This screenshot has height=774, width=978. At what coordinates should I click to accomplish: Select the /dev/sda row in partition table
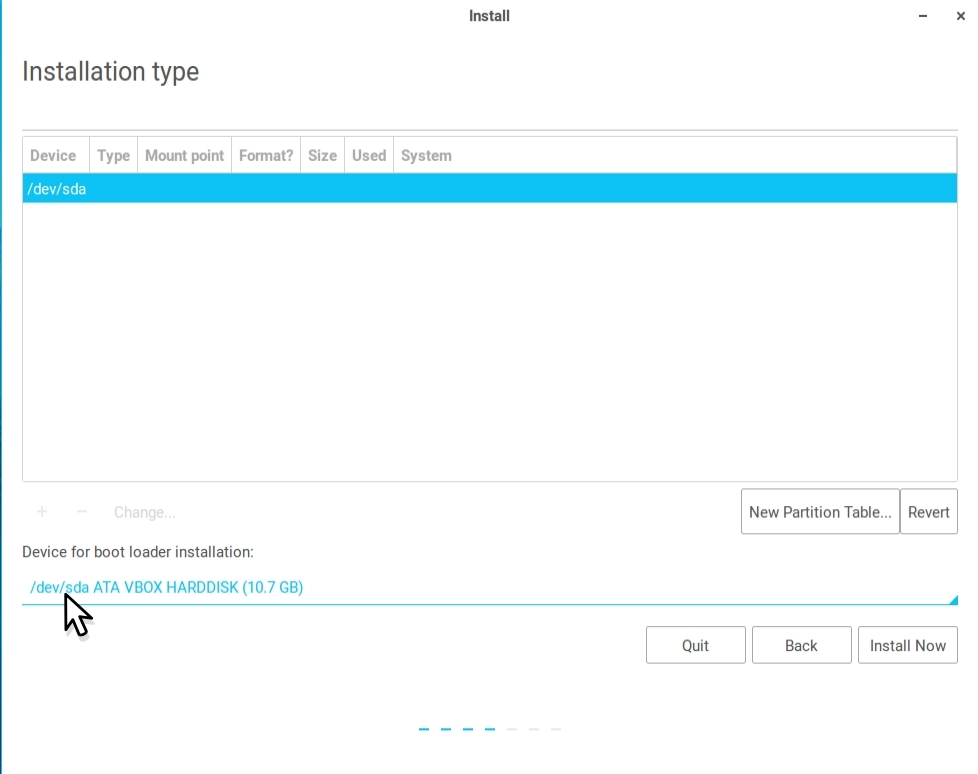(x=489, y=188)
